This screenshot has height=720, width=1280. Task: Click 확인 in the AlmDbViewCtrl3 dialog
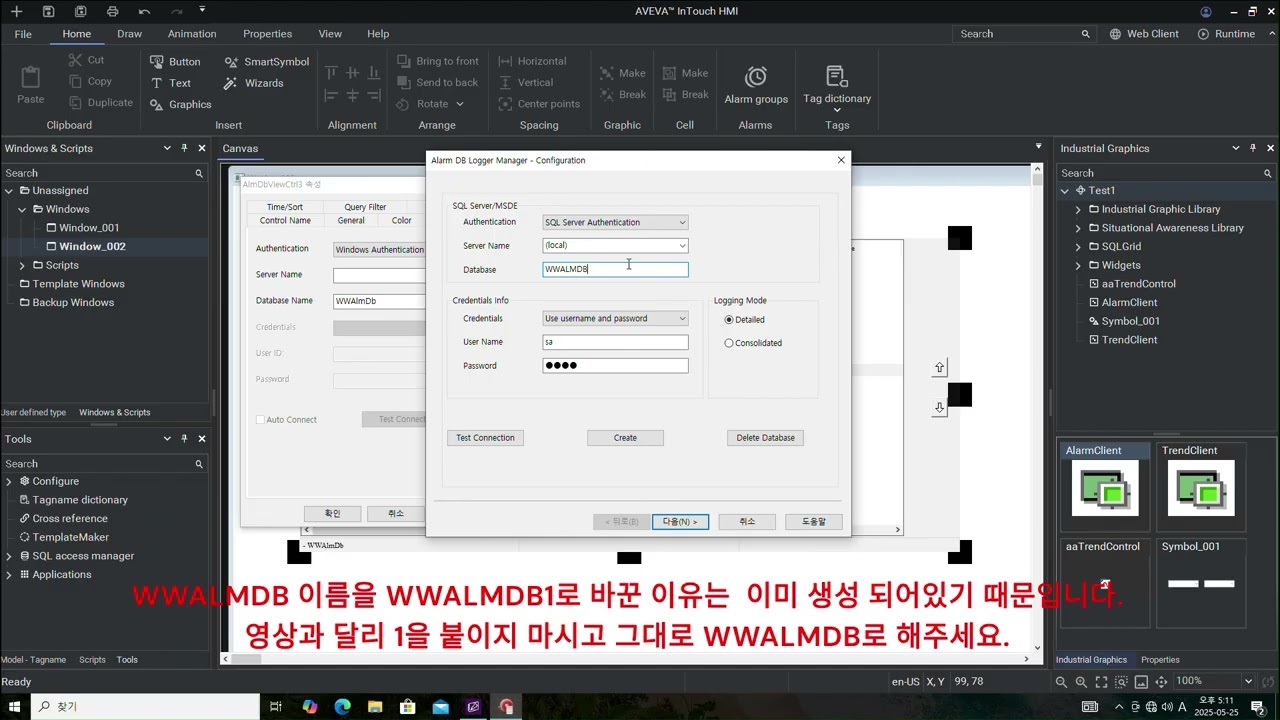332,513
